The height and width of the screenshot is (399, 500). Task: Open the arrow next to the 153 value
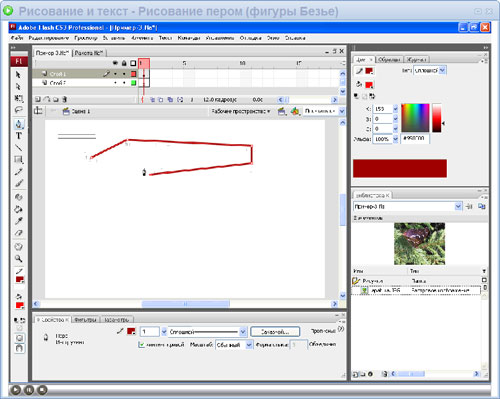tap(395, 109)
